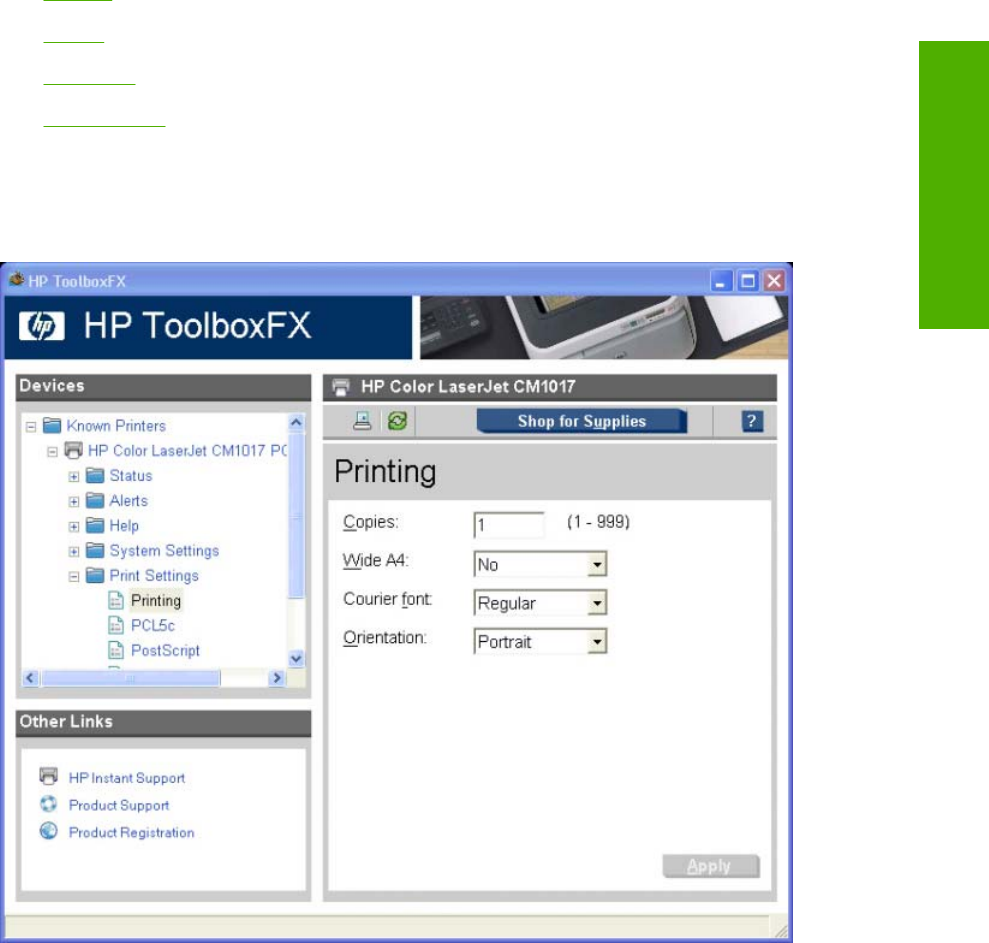This screenshot has width=989, height=943.
Task: Click the Product Registration globe icon
Action: [49, 831]
